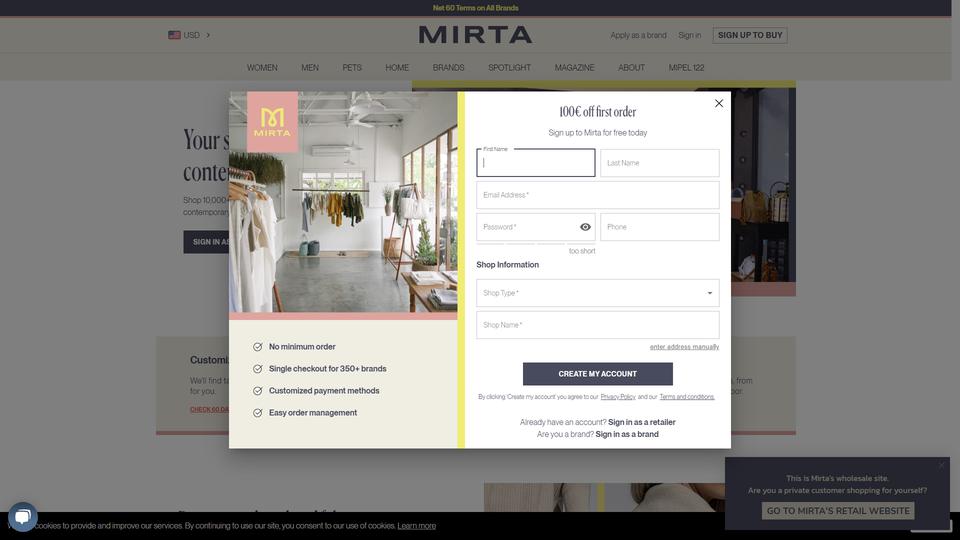Open the About menu item
Viewport: 960px width, 540px height.
[631, 67]
